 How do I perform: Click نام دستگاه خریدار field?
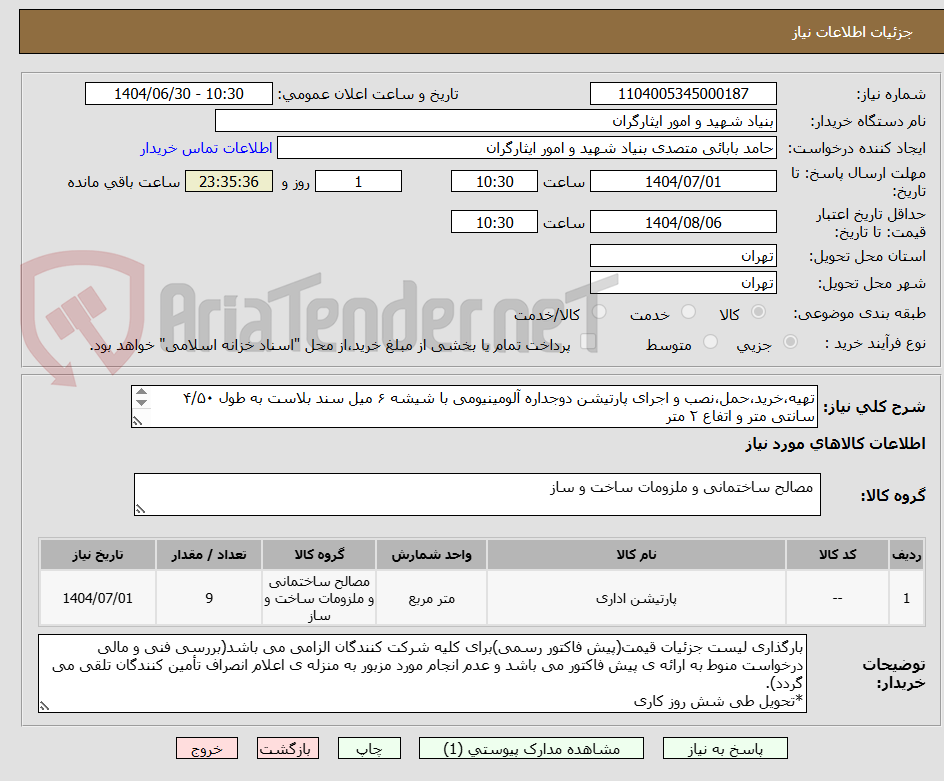click(495, 121)
